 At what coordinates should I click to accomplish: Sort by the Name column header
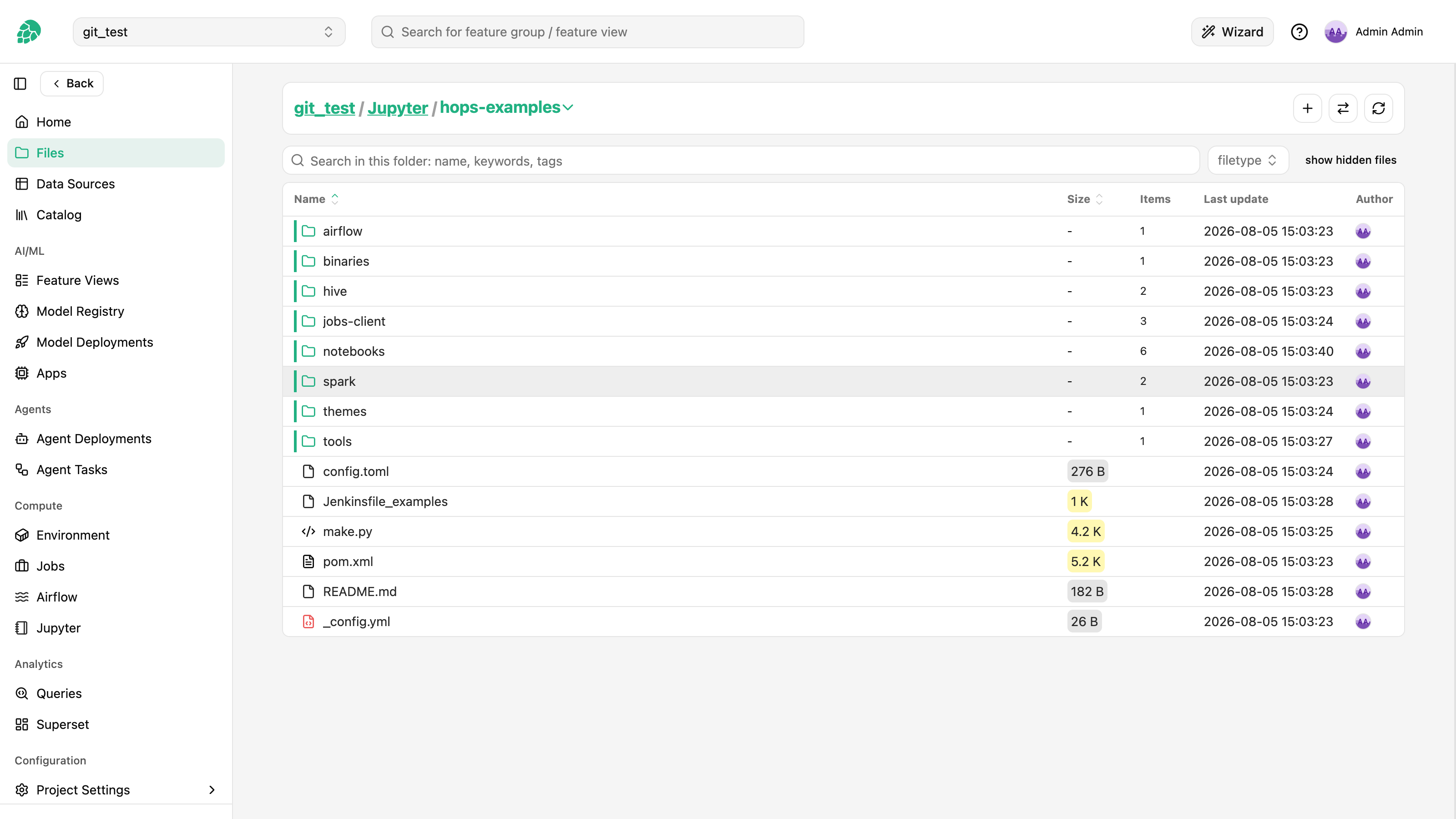316,199
